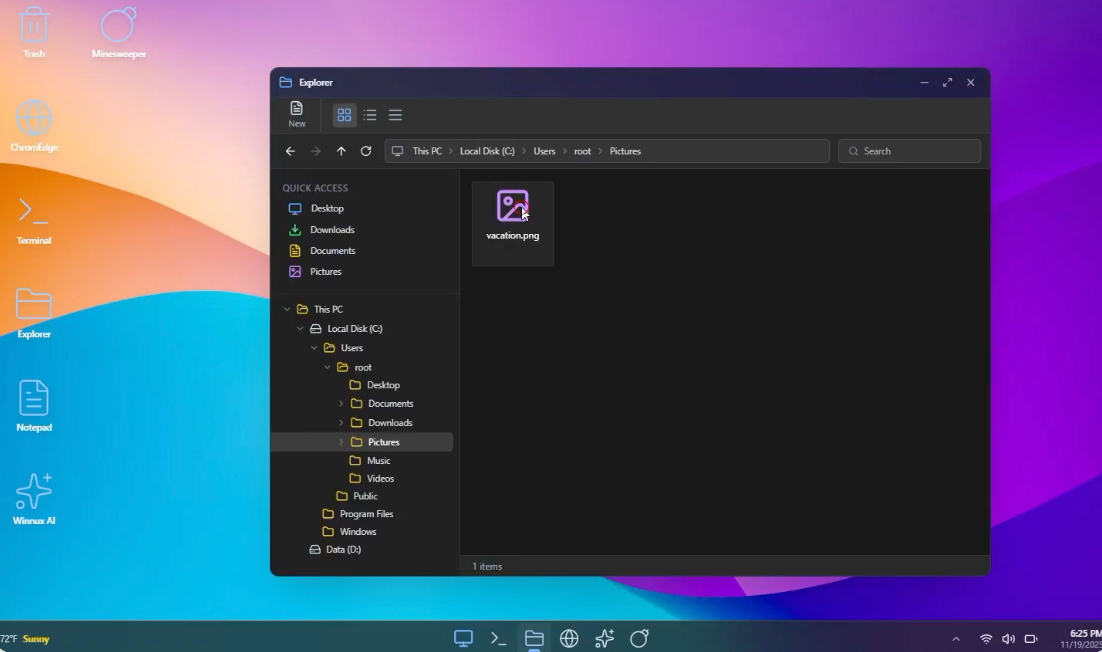This screenshot has width=1102, height=652.
Task: Collapse the This PC tree node
Action: coord(287,309)
